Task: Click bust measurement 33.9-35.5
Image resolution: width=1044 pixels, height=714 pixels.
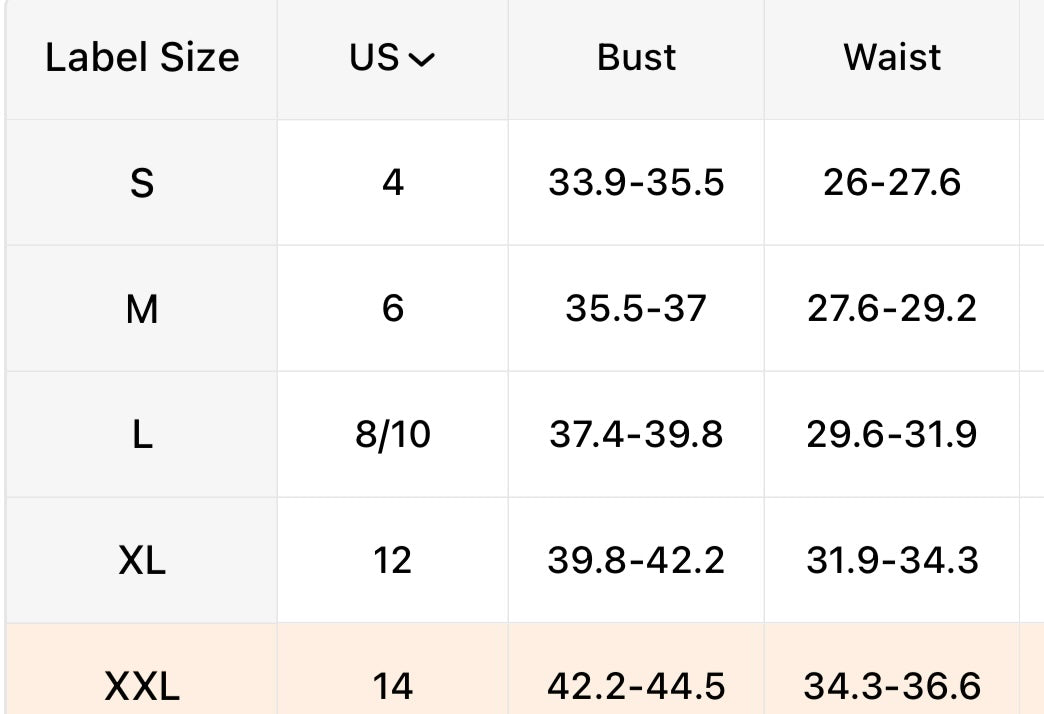Action: [636, 182]
